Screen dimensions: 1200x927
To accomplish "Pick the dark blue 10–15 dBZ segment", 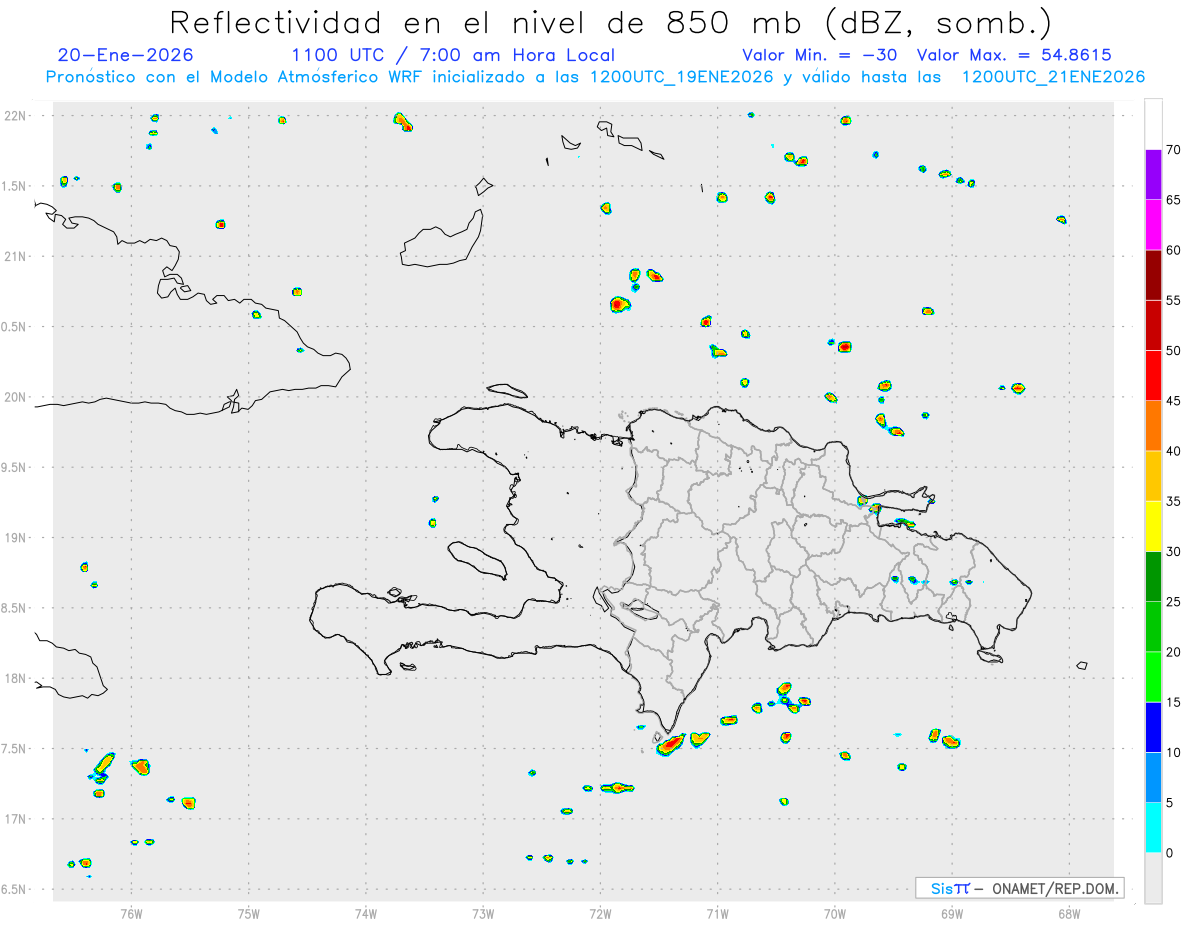I will click(x=1153, y=727).
